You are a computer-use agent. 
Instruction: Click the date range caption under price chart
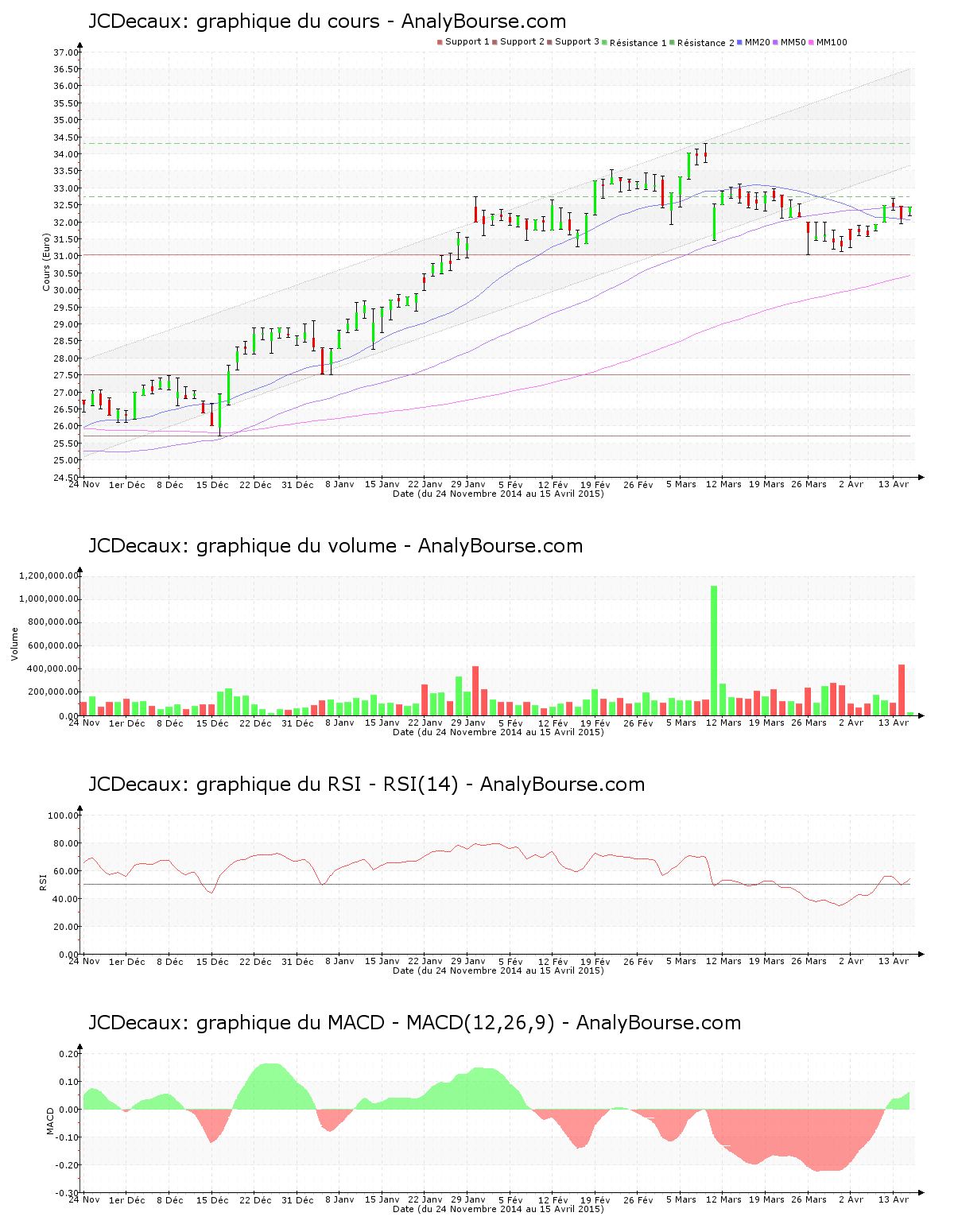(x=498, y=494)
